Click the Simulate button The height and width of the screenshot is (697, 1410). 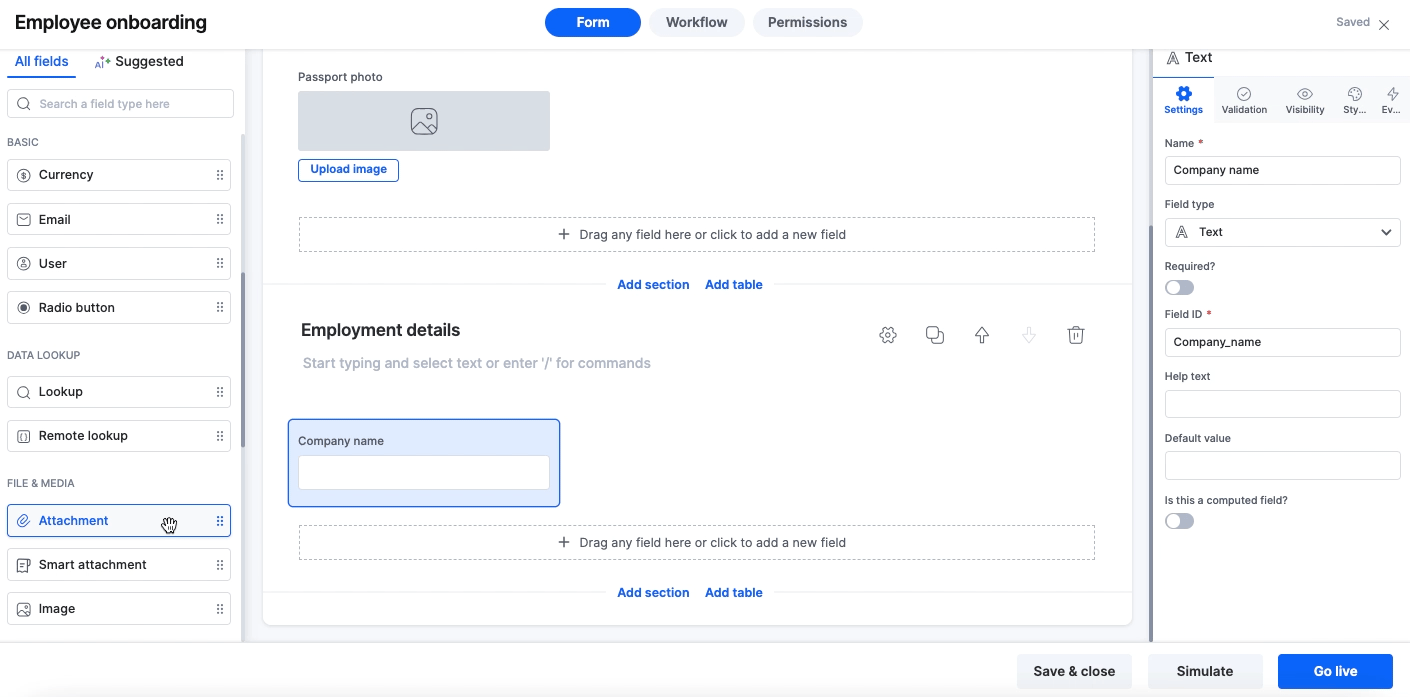click(1205, 671)
